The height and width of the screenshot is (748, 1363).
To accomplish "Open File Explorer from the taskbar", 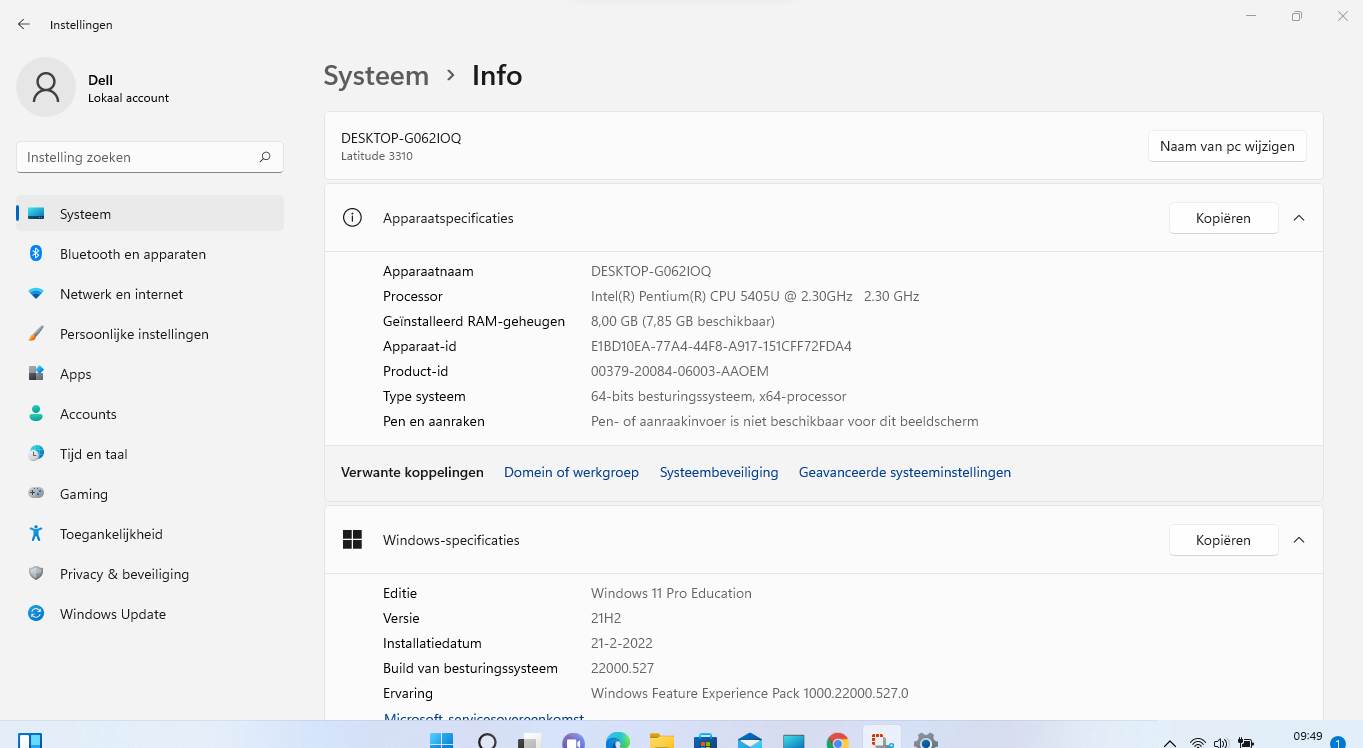I will tap(662, 741).
